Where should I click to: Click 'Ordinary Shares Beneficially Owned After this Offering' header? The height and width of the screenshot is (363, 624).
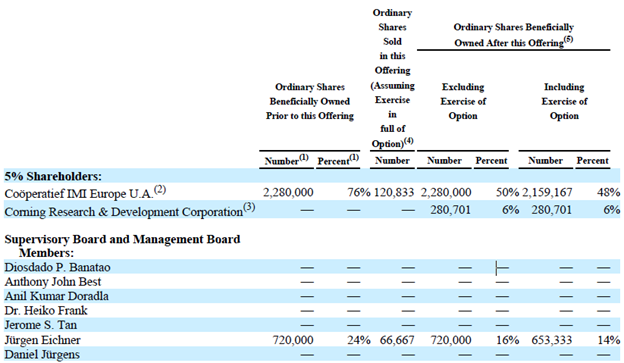pos(513,35)
